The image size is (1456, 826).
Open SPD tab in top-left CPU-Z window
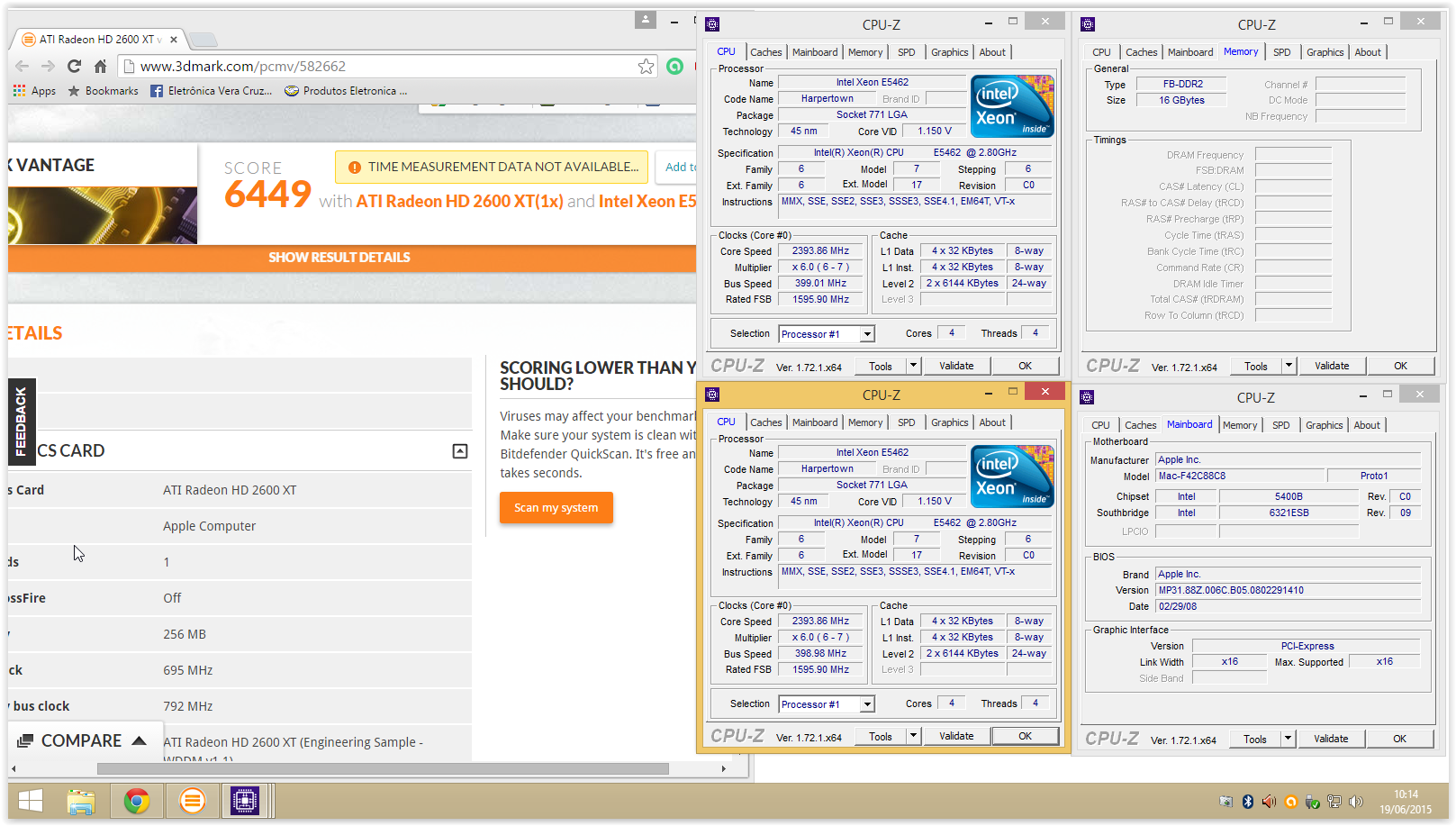906,52
